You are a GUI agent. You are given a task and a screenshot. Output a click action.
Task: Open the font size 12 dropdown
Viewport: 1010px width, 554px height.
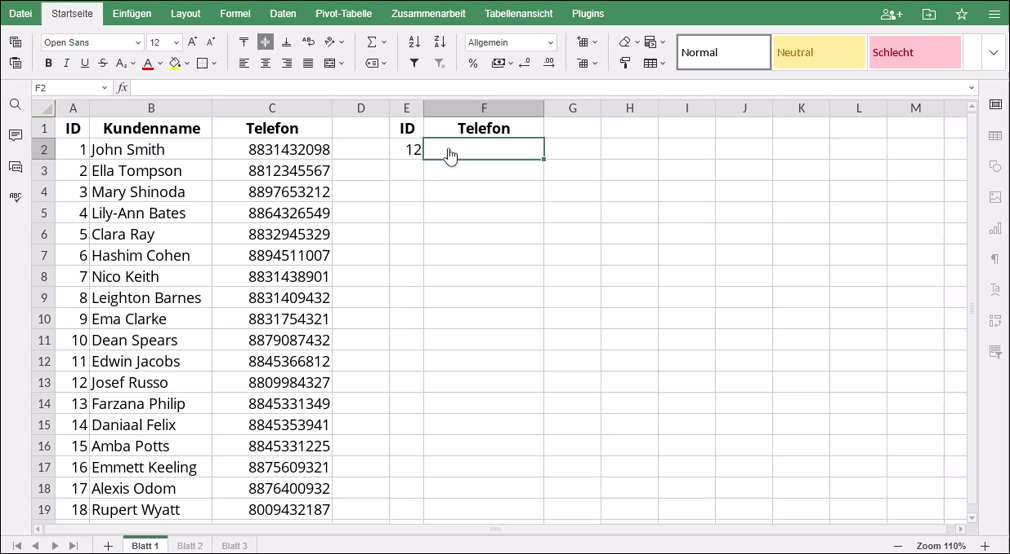coord(176,43)
